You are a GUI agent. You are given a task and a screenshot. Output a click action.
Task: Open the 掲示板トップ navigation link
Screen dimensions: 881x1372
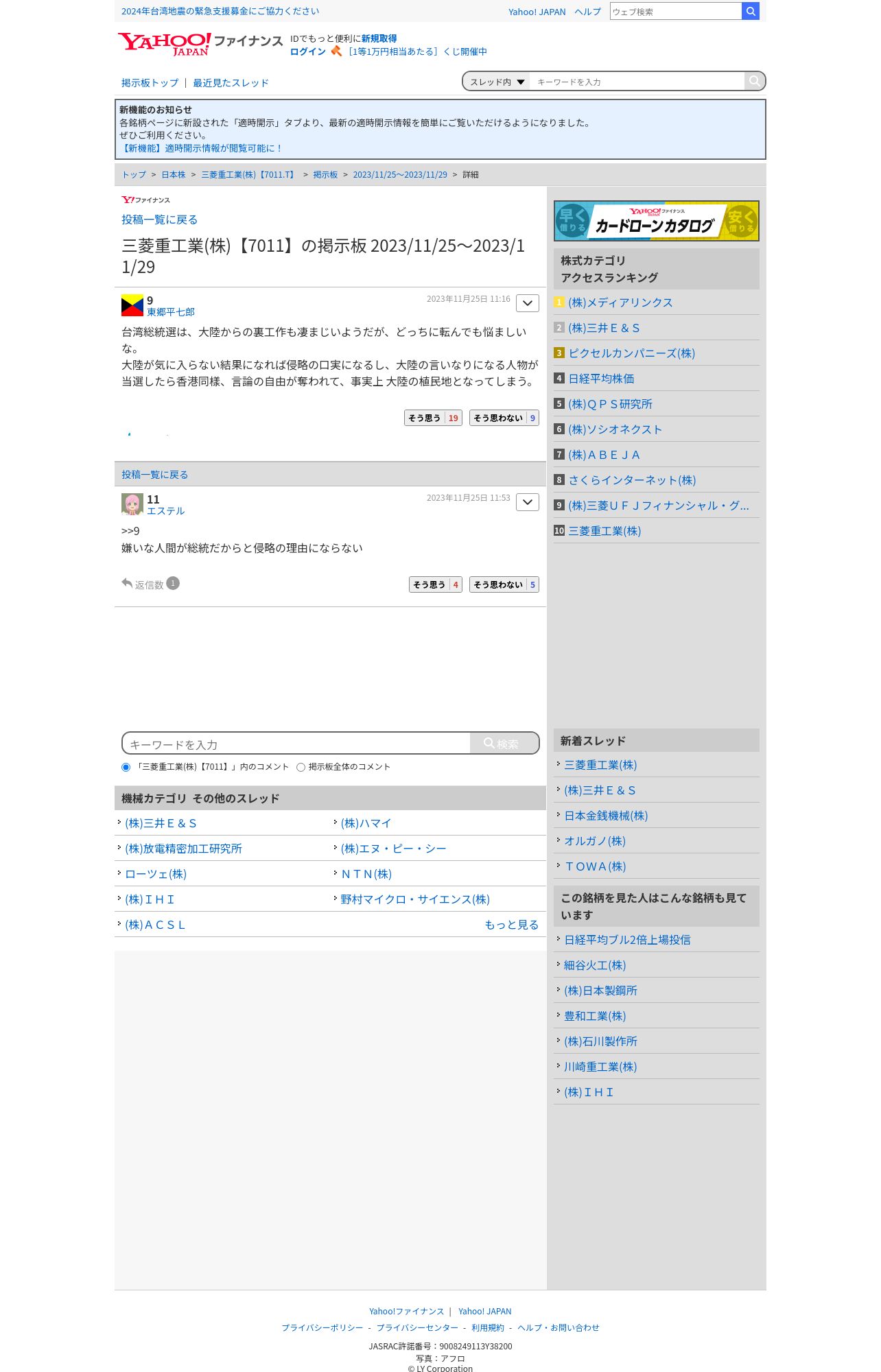pyautogui.click(x=150, y=83)
